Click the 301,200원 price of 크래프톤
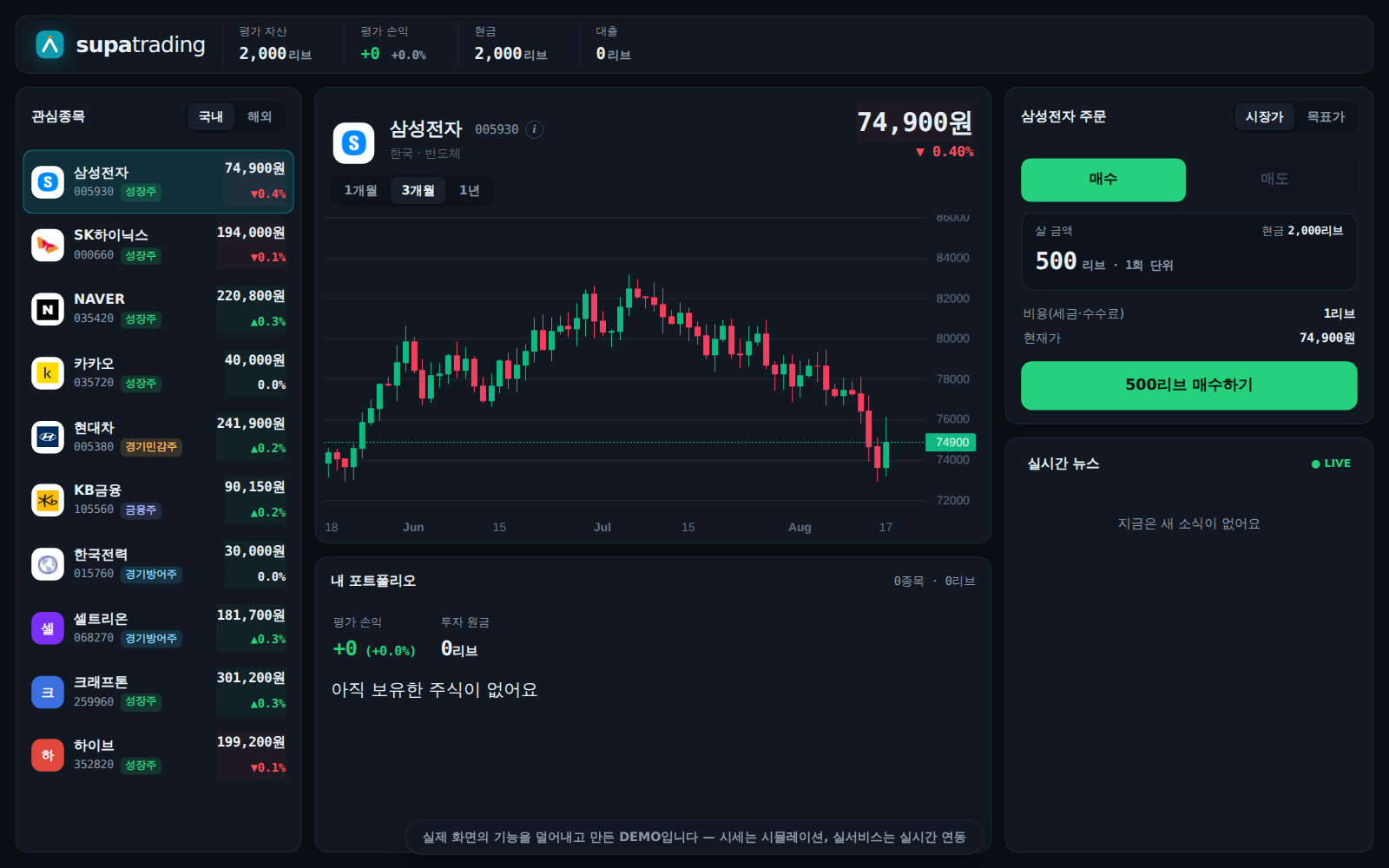Screen dimensions: 1389x868 [251, 678]
